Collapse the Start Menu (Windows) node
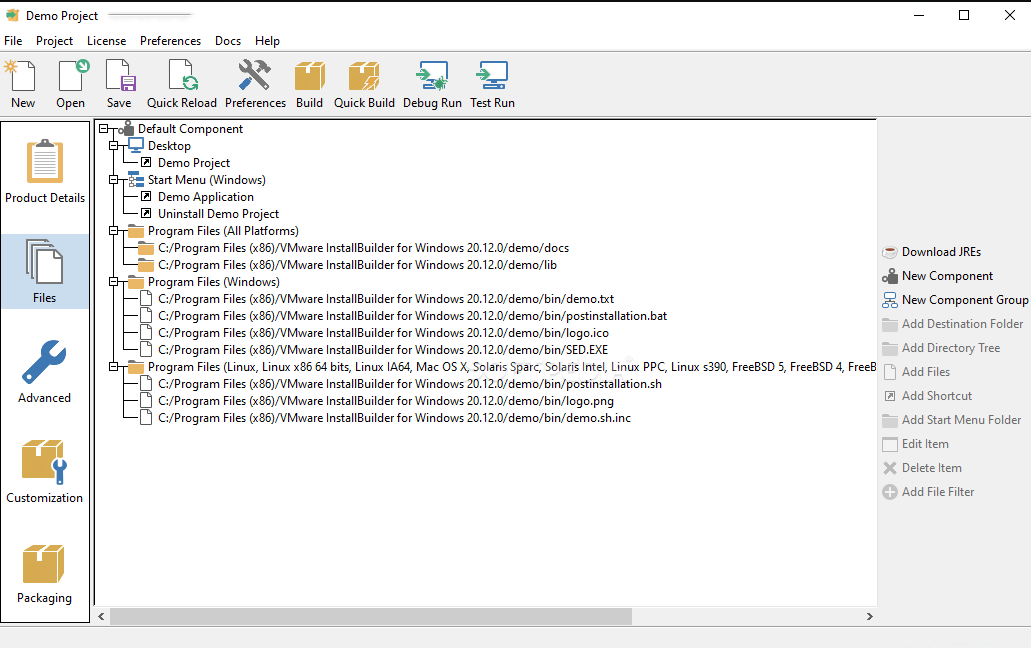This screenshot has width=1031, height=648. point(114,180)
